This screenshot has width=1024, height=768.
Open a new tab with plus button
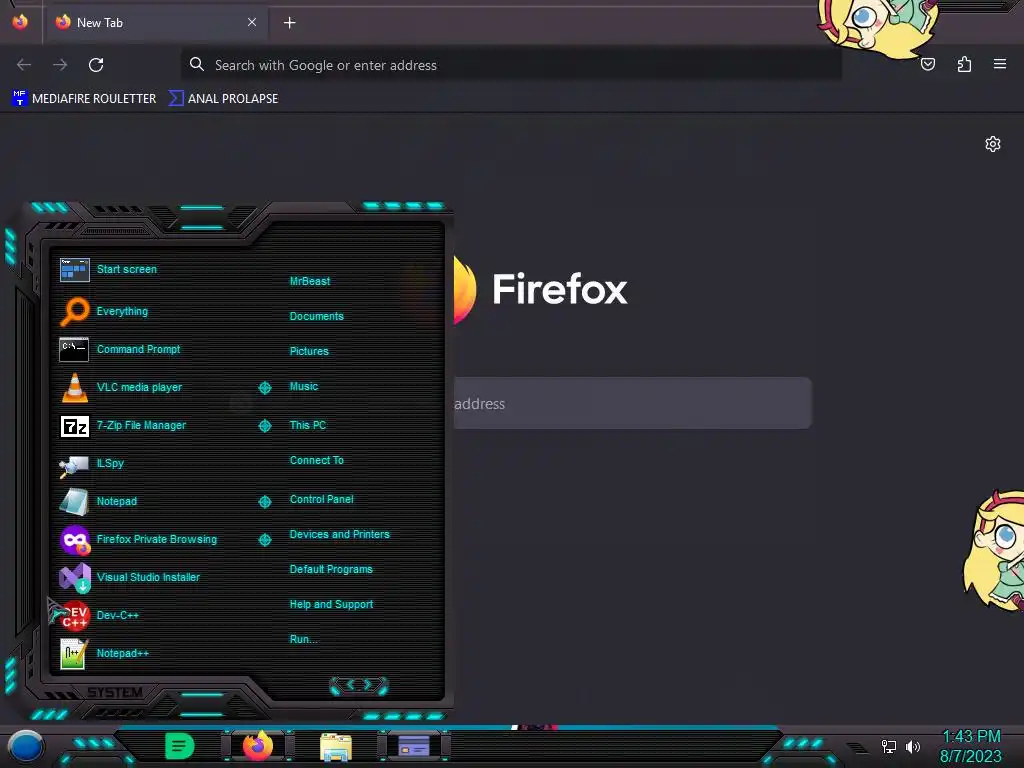(x=289, y=23)
